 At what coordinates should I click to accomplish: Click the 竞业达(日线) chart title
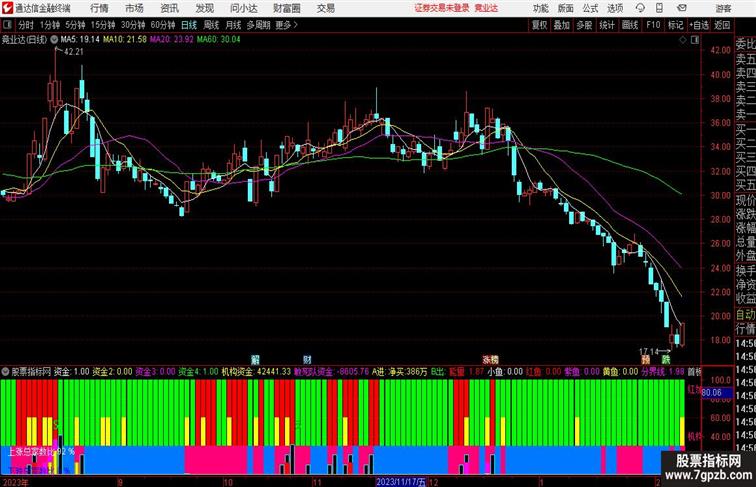[25, 40]
